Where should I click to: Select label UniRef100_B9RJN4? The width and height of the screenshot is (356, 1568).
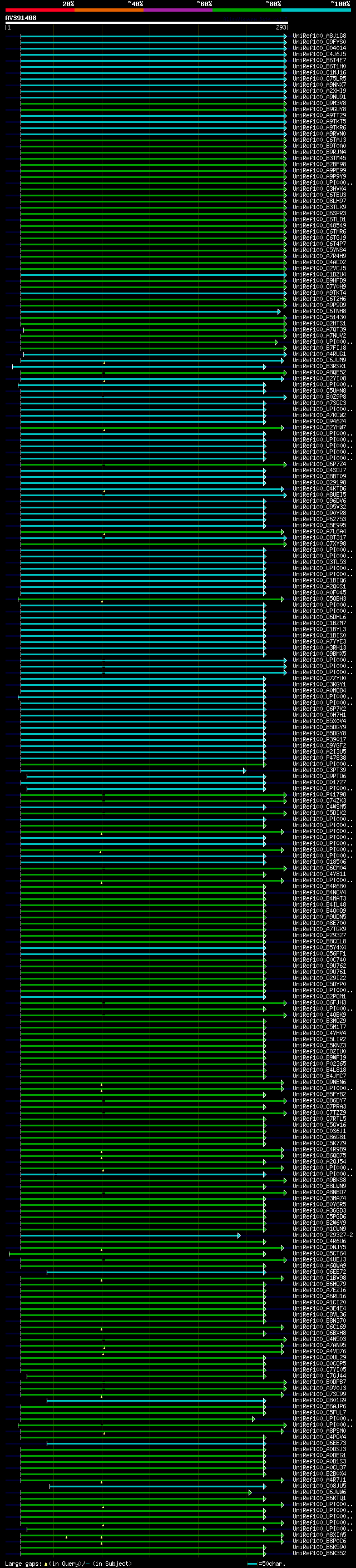tap(319, 152)
